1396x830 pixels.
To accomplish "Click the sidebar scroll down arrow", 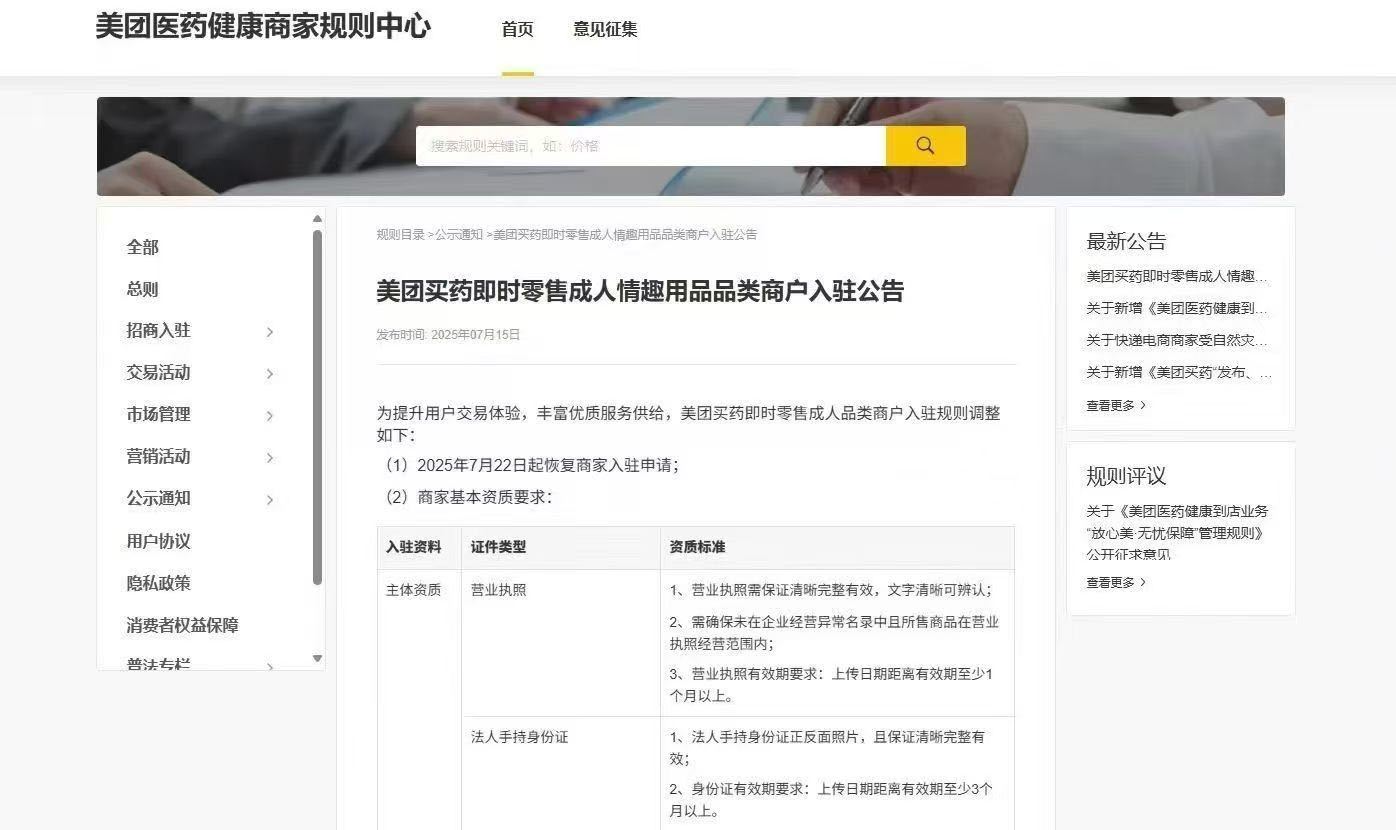I will point(317,658).
